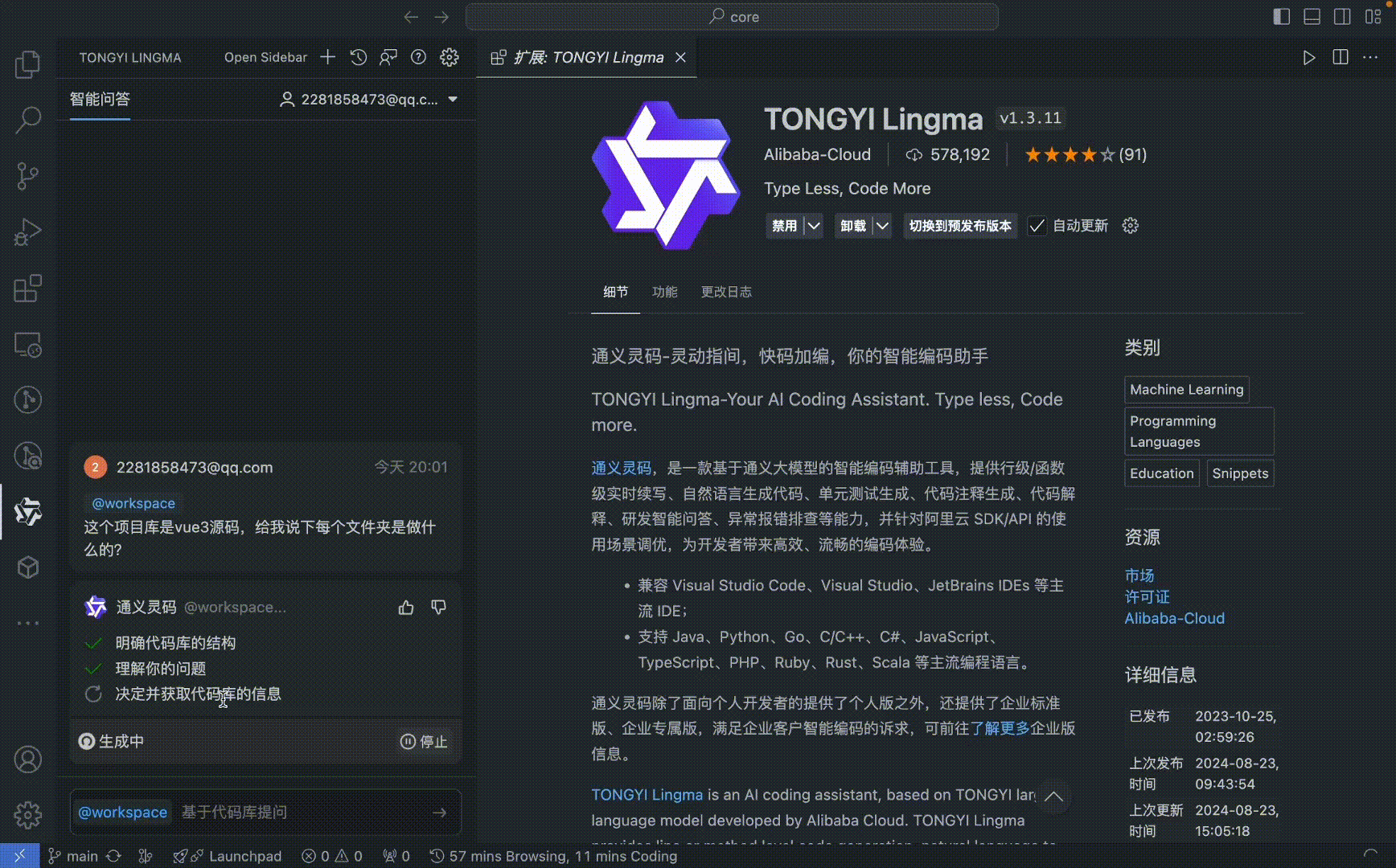Open the 了解更多 link

tap(1000, 728)
